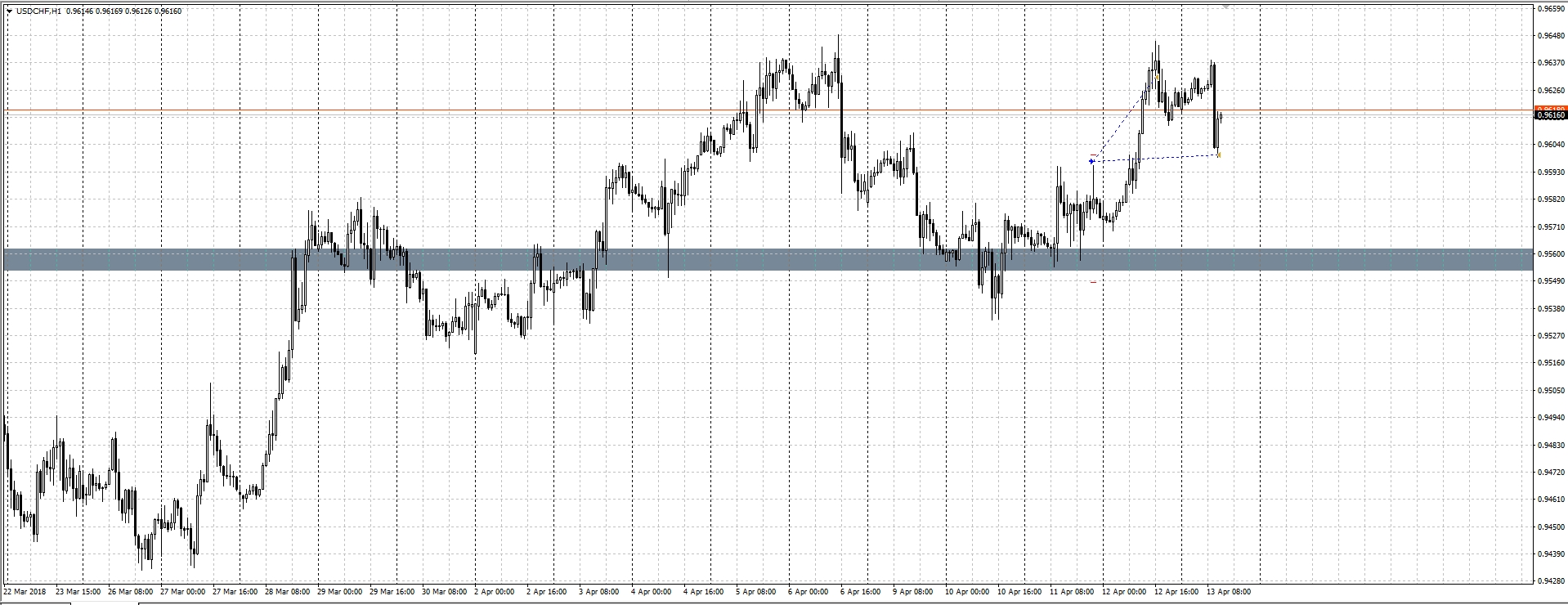
Task: Select the gold close arrow near the 12 Apr high
Action: point(1158,77)
